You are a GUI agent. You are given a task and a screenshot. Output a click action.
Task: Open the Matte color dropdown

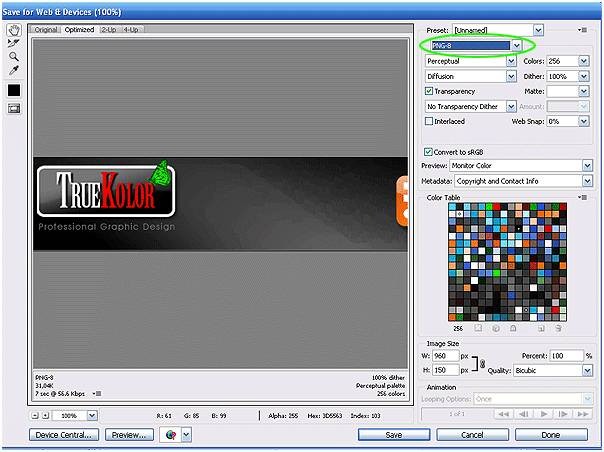(584, 91)
